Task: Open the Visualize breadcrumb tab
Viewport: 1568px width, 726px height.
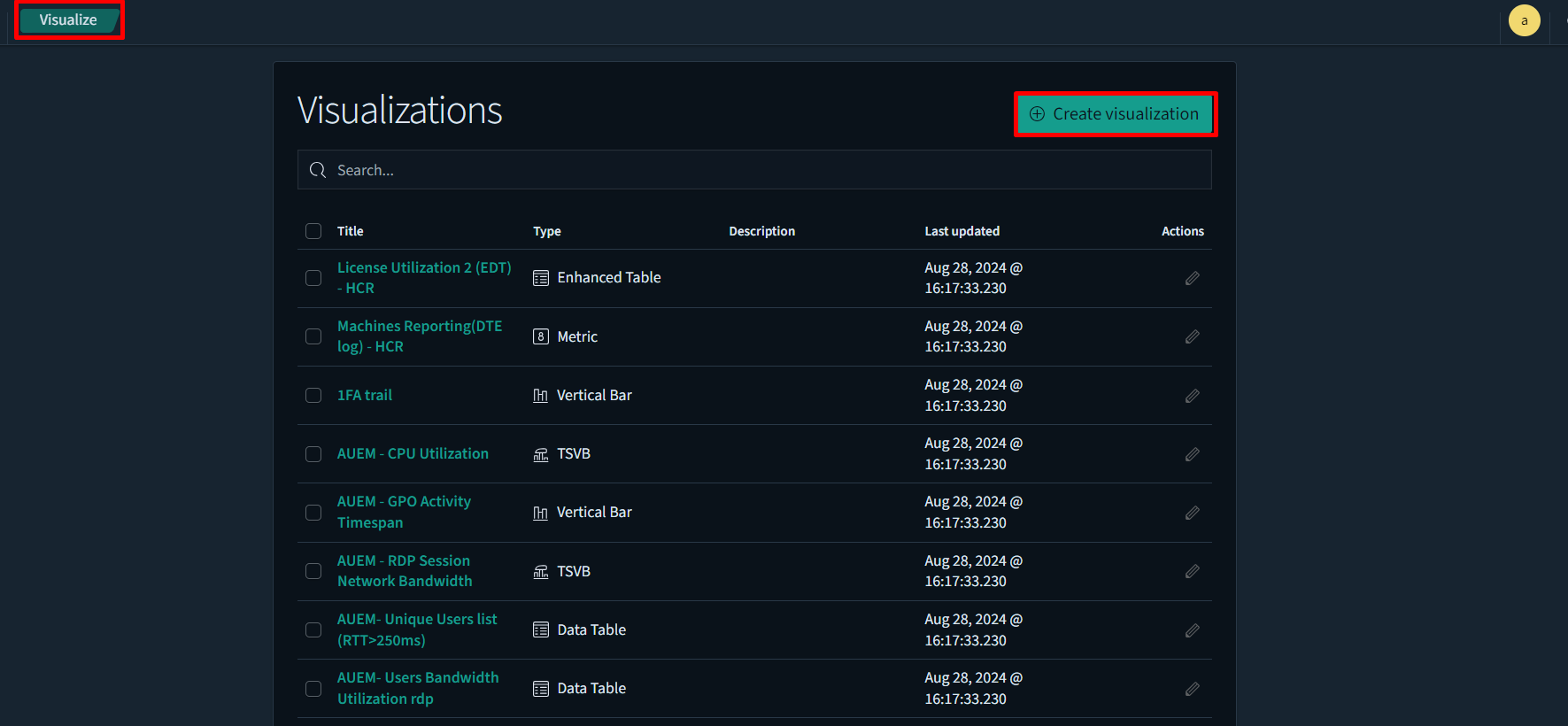Action: point(68,19)
